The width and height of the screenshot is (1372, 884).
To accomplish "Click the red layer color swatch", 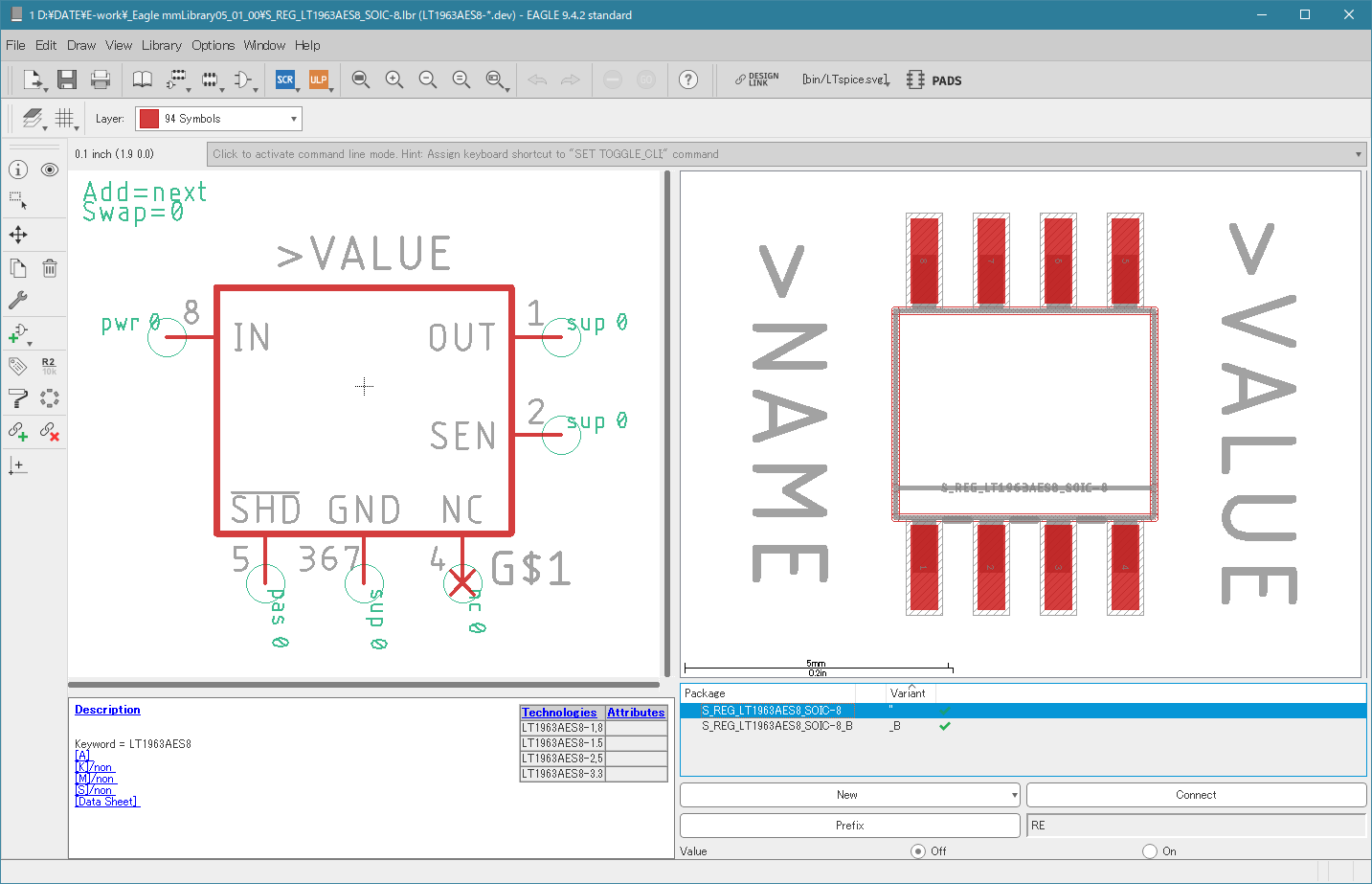I will pos(149,119).
